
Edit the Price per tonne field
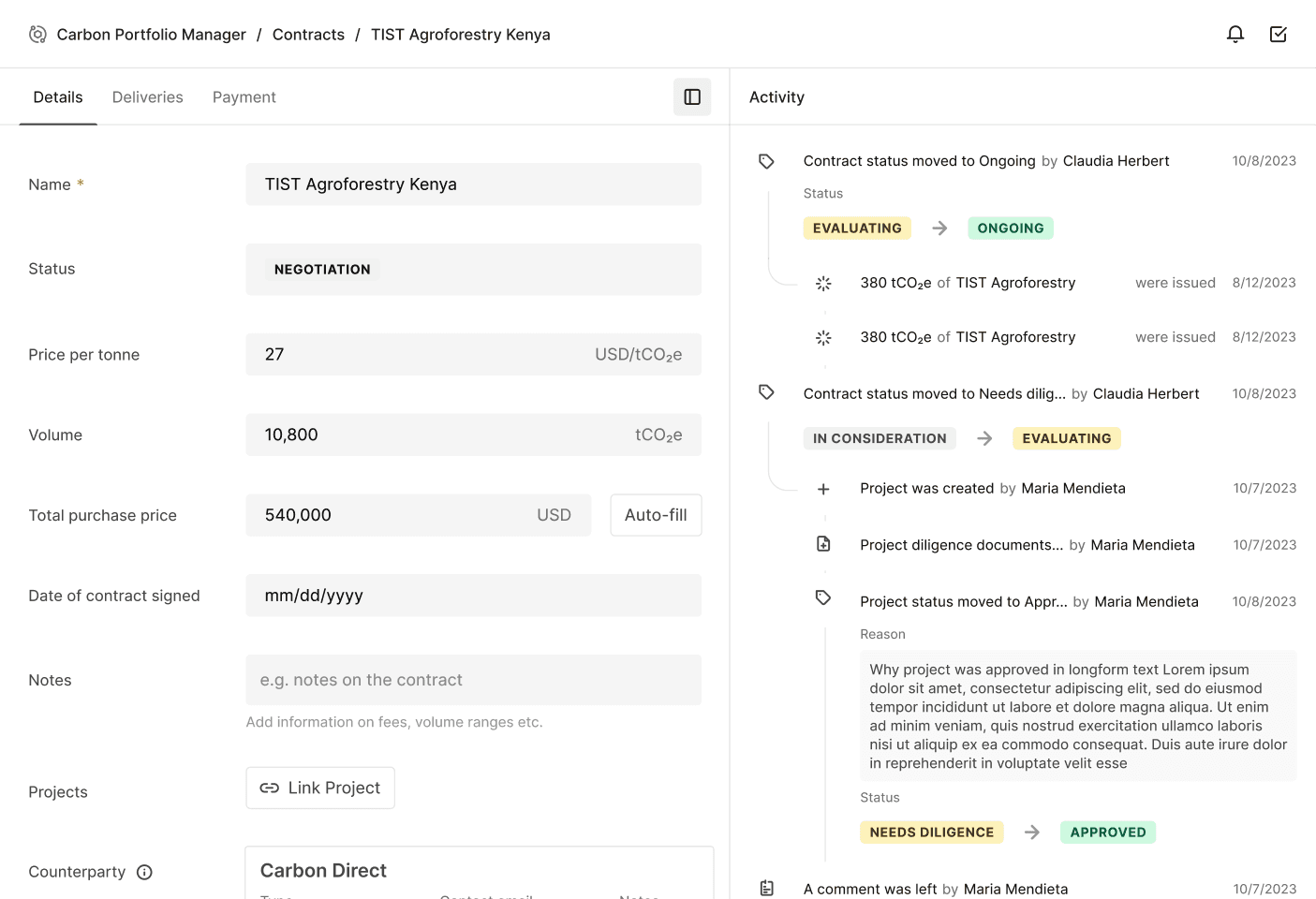[x=474, y=355]
